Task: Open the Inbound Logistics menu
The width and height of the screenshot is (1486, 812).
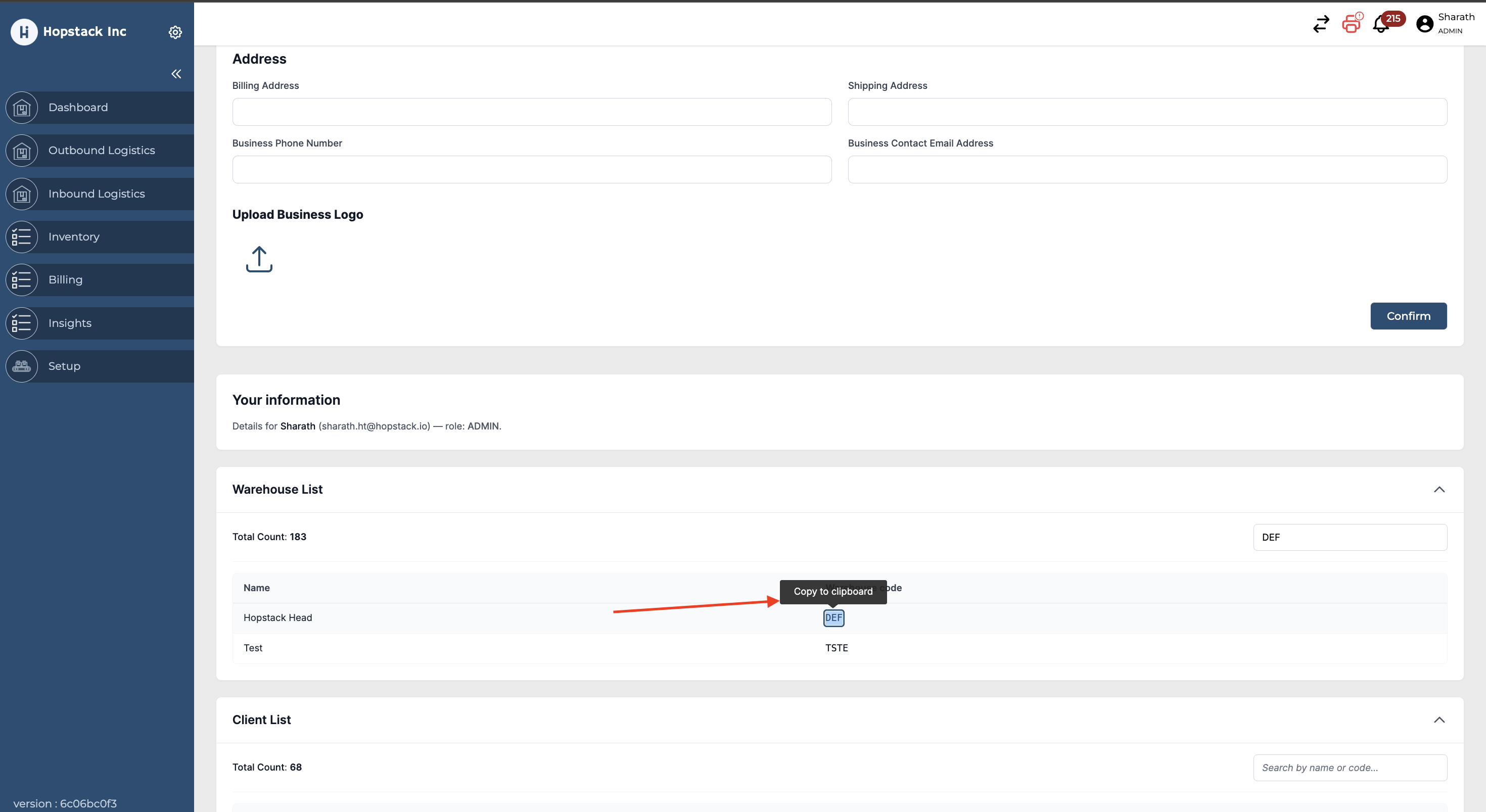Action: [x=97, y=195]
